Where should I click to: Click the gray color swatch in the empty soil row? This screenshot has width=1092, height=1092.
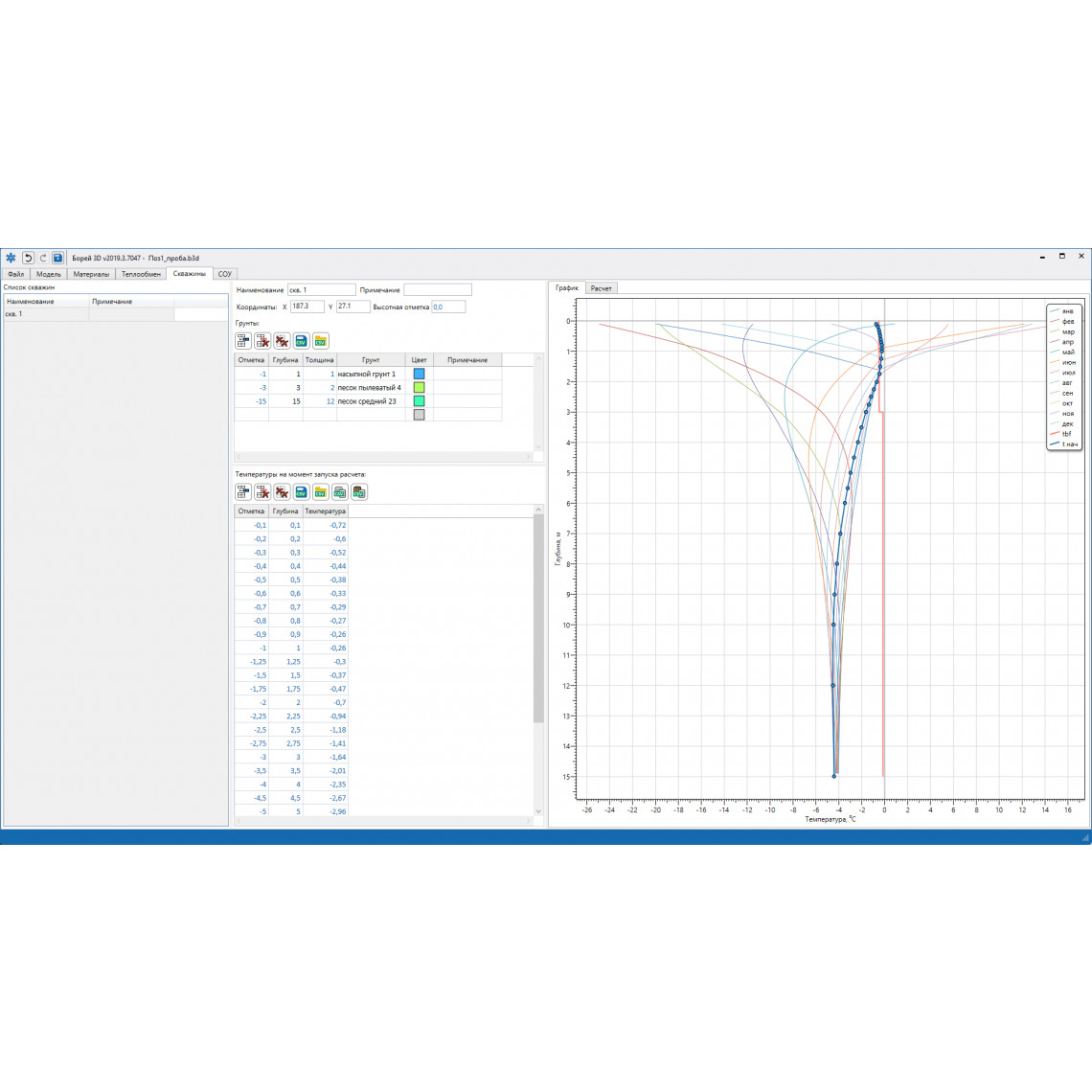click(420, 415)
